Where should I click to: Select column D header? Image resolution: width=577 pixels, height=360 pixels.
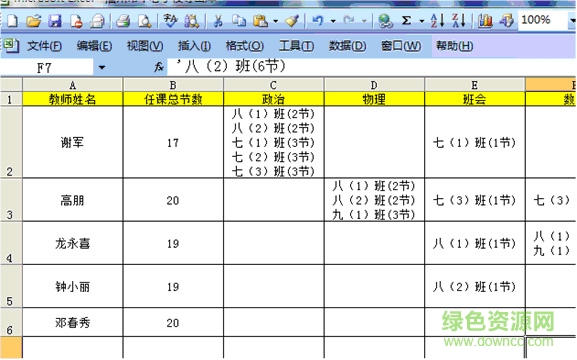pos(374,85)
